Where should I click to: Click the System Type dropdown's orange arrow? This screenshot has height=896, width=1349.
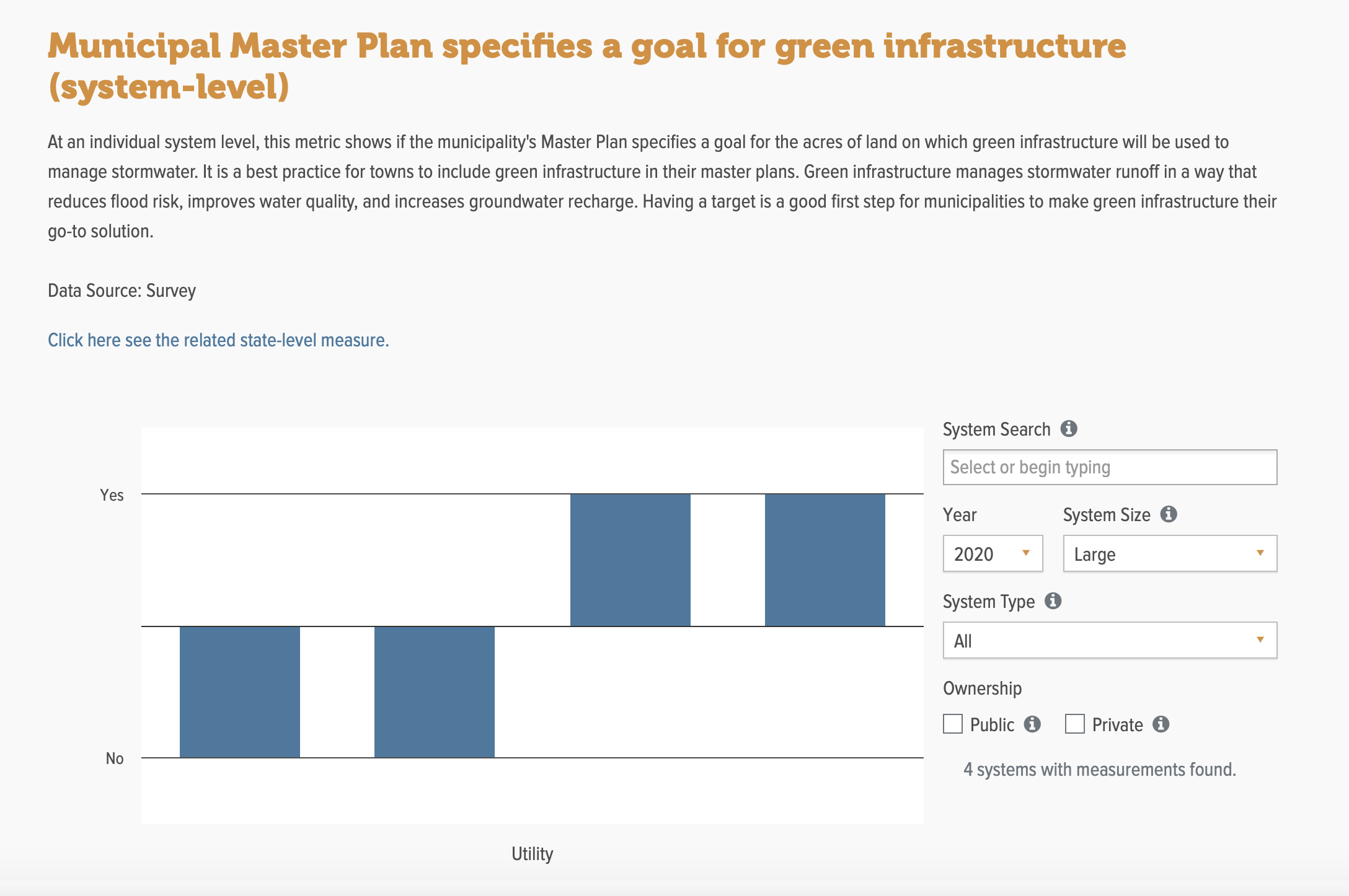[1260, 639]
